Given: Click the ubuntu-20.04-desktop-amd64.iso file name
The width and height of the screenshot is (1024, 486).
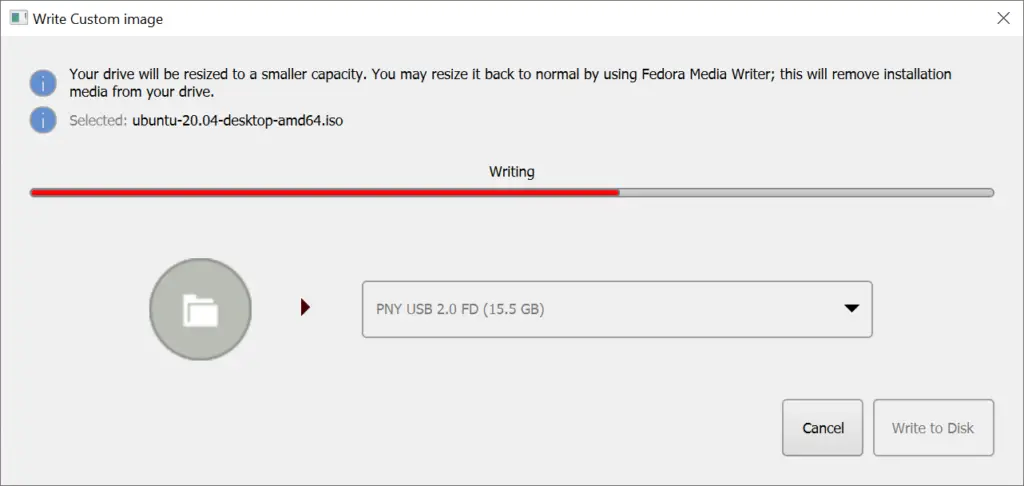Looking at the screenshot, I should pos(238,121).
